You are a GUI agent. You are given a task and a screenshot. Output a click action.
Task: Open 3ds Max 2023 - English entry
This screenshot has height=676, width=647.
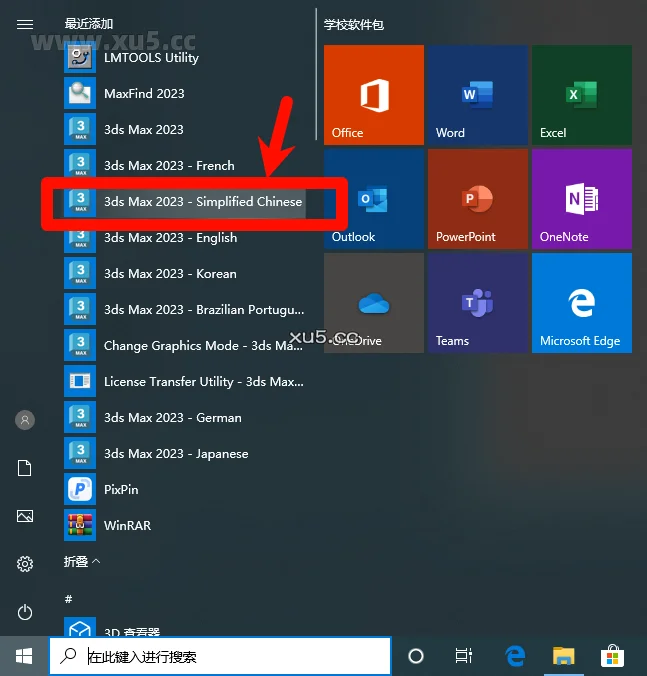tap(170, 238)
